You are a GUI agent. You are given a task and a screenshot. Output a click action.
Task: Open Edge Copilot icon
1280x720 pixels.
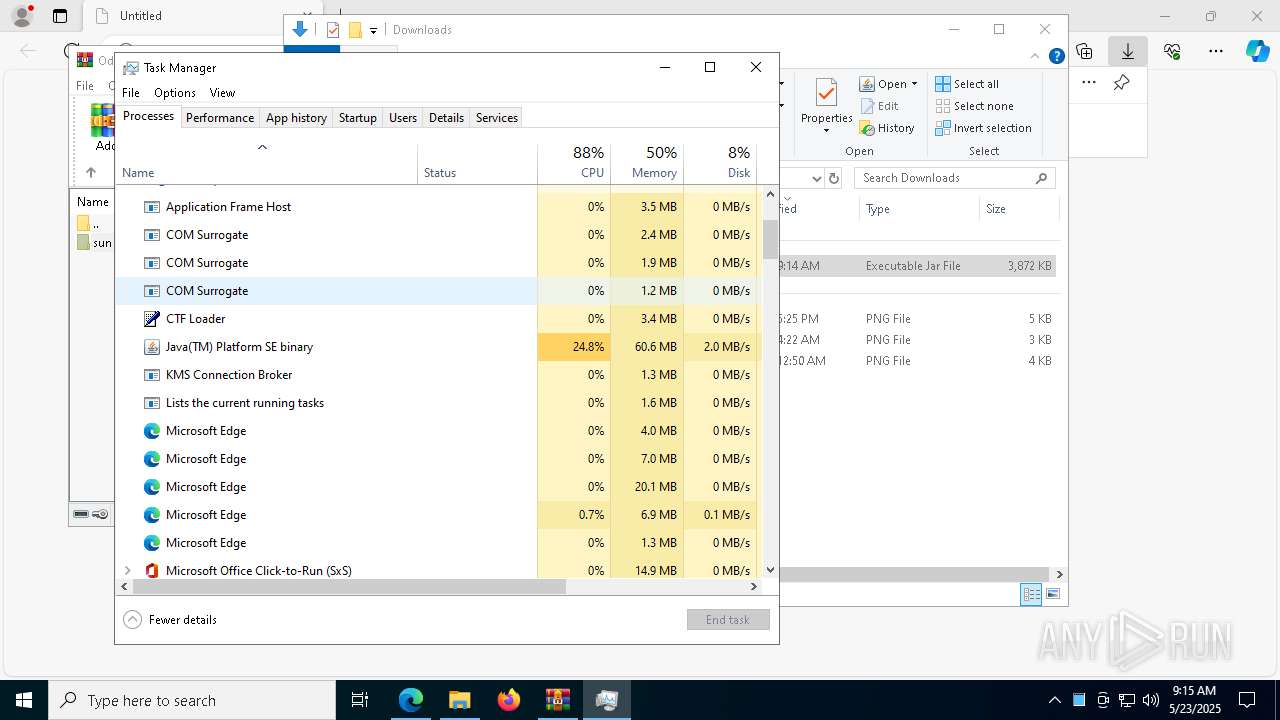tap(1257, 51)
